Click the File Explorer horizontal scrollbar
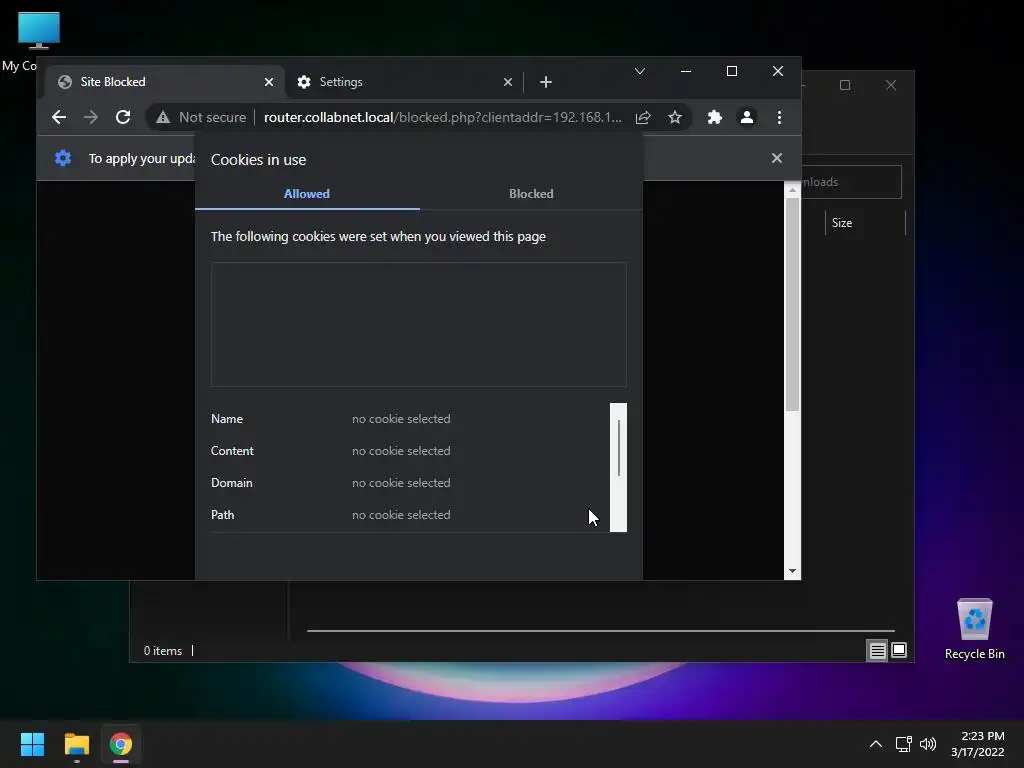This screenshot has width=1024, height=768. point(600,631)
